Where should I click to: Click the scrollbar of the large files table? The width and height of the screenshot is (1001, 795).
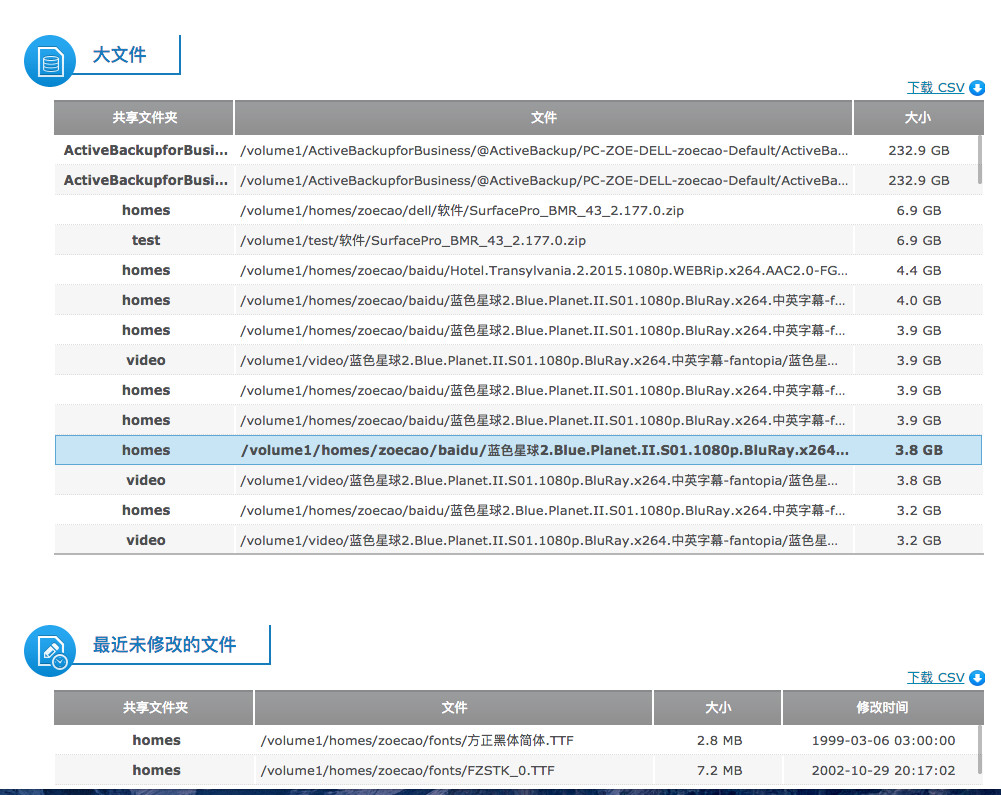click(980, 160)
